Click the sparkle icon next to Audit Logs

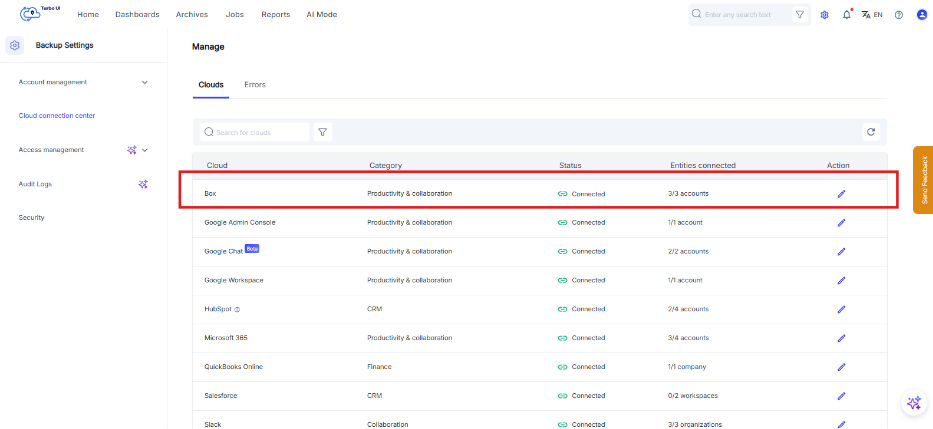coord(143,184)
